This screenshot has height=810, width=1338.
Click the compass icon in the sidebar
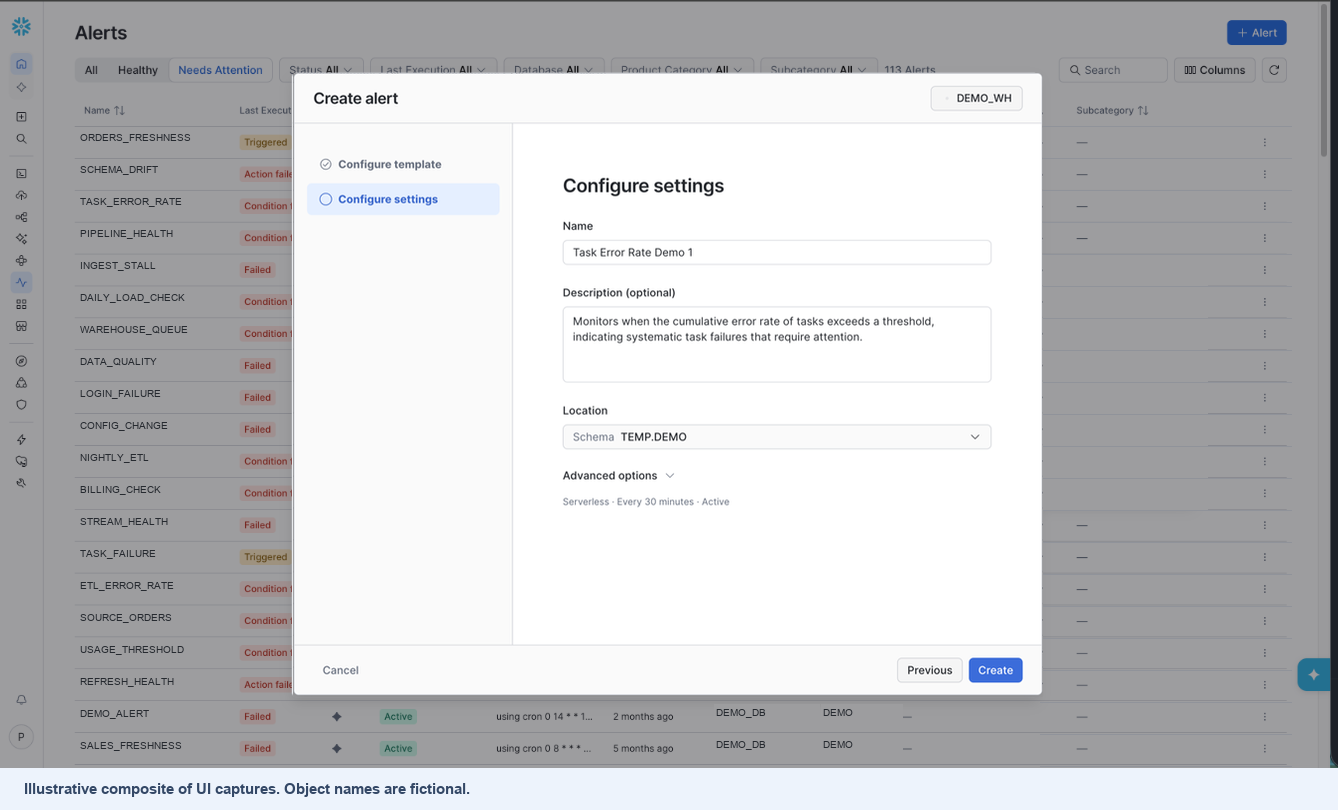[x=21, y=361]
